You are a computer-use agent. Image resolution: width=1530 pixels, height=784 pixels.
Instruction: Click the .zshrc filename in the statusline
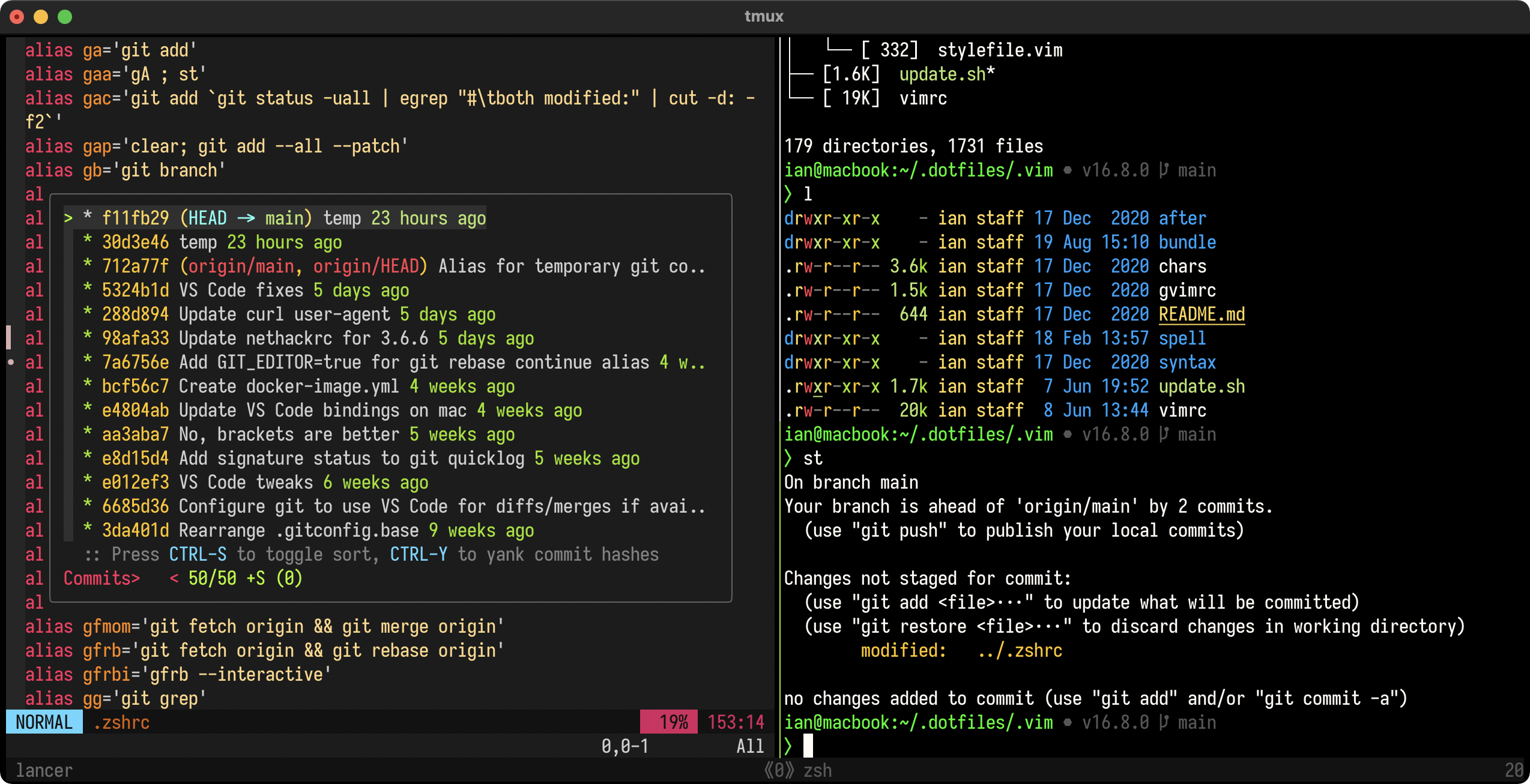click(121, 722)
